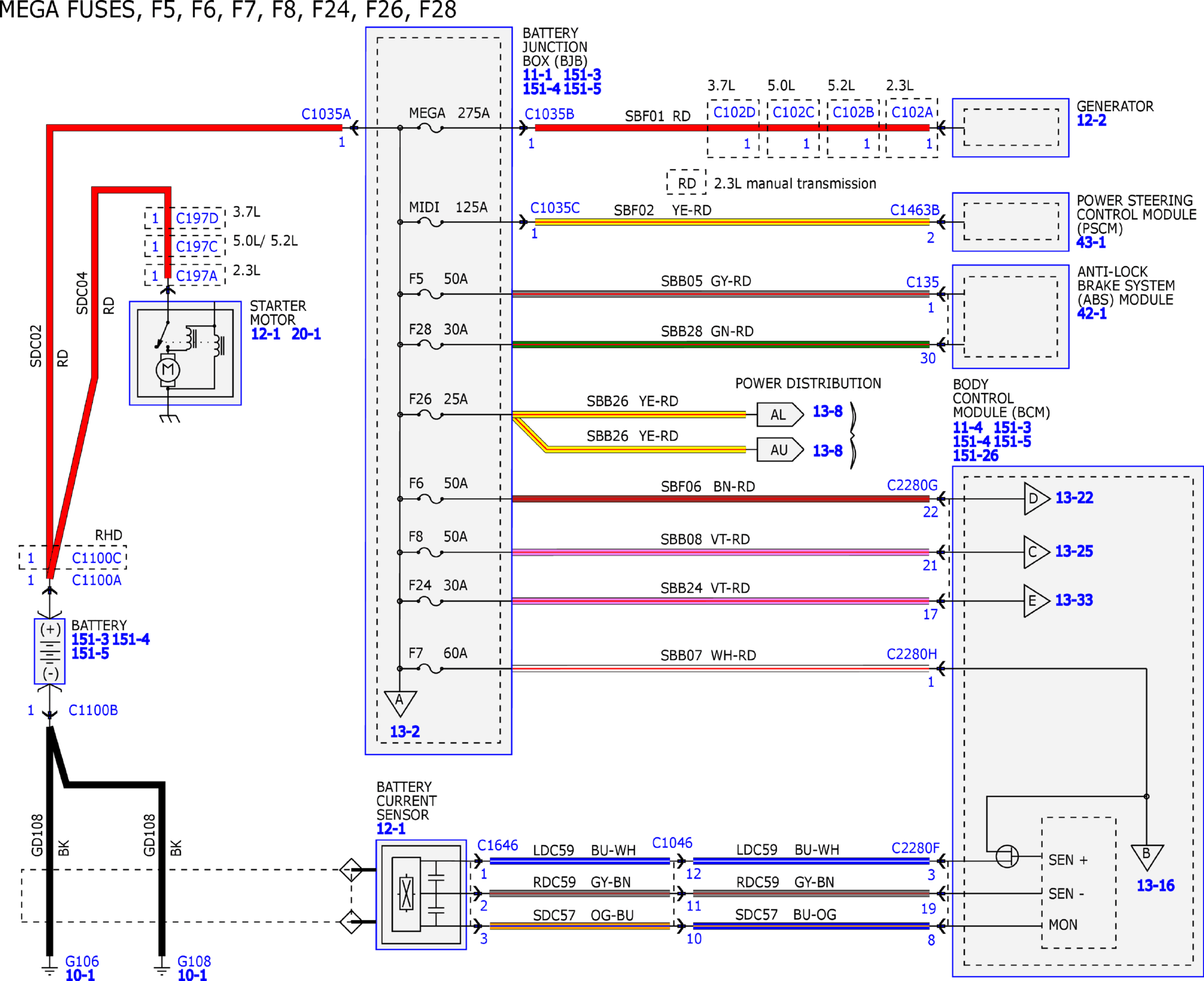
Task: Click connector label C1100B below battery
Action: [93, 710]
